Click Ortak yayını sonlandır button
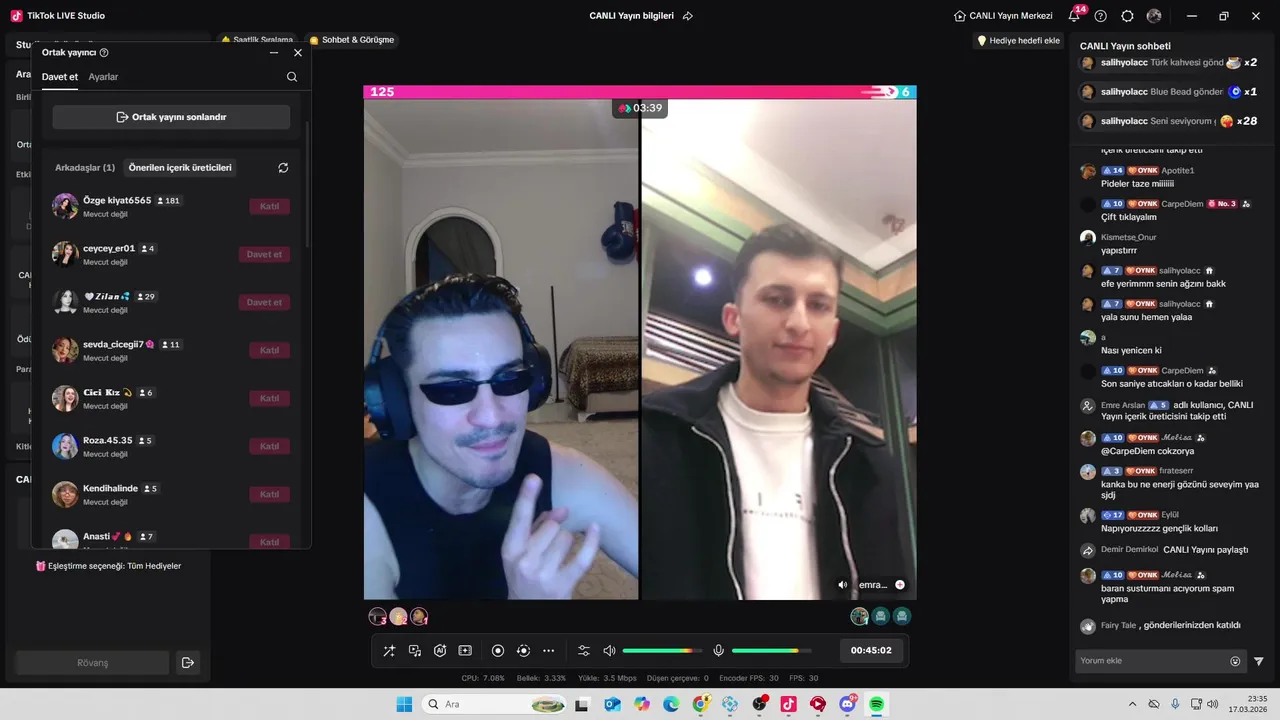 (171, 117)
